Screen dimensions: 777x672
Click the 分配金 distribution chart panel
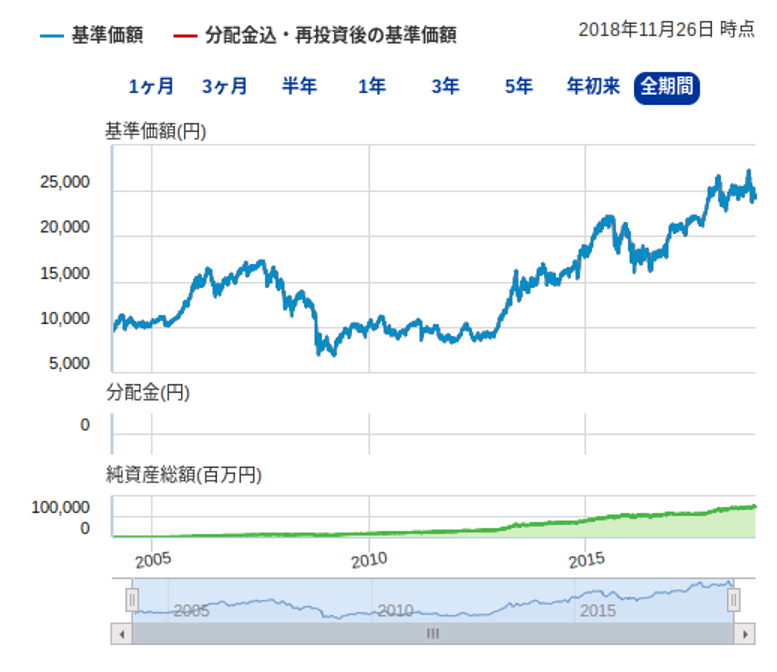coord(430,425)
